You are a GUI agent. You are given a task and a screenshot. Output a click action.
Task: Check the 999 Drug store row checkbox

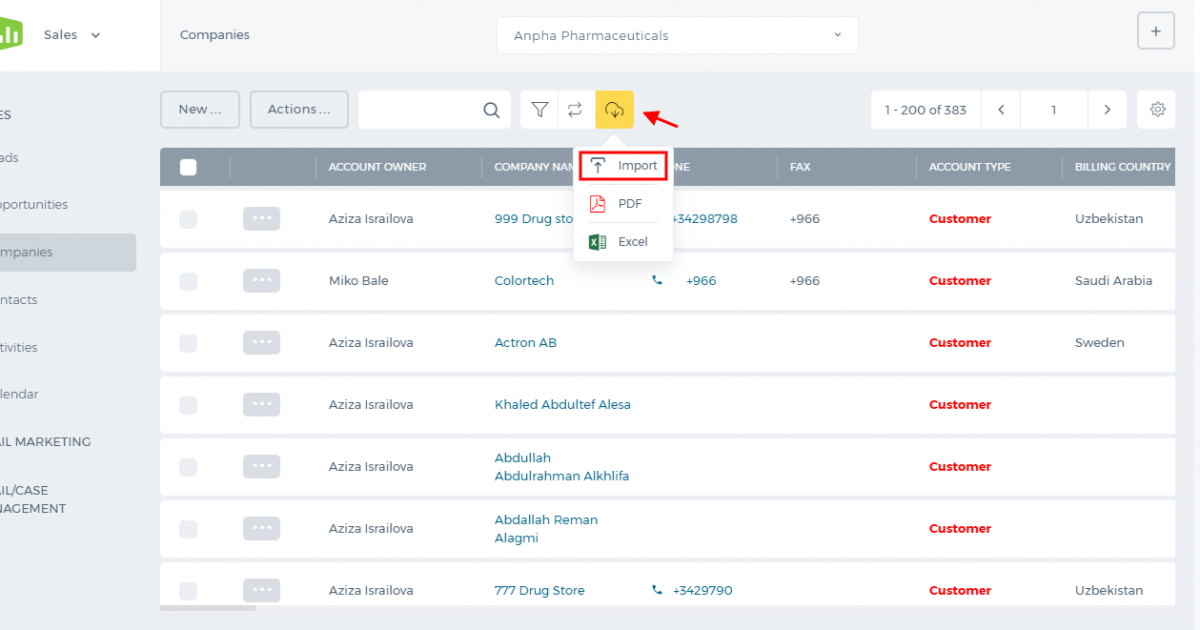[x=188, y=219]
